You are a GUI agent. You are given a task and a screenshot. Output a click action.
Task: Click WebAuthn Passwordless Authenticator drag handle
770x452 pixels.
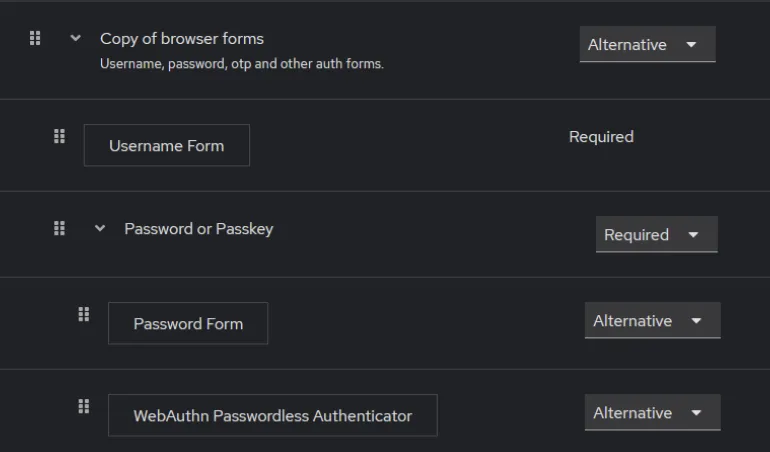pyautogui.click(x=84, y=406)
